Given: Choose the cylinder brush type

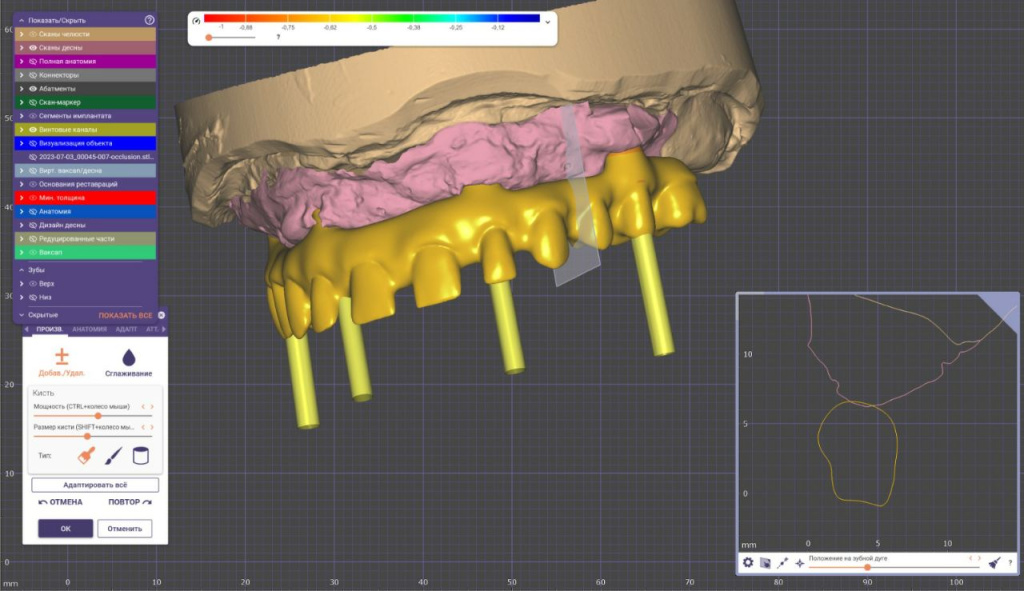Looking at the screenshot, I should [141, 456].
